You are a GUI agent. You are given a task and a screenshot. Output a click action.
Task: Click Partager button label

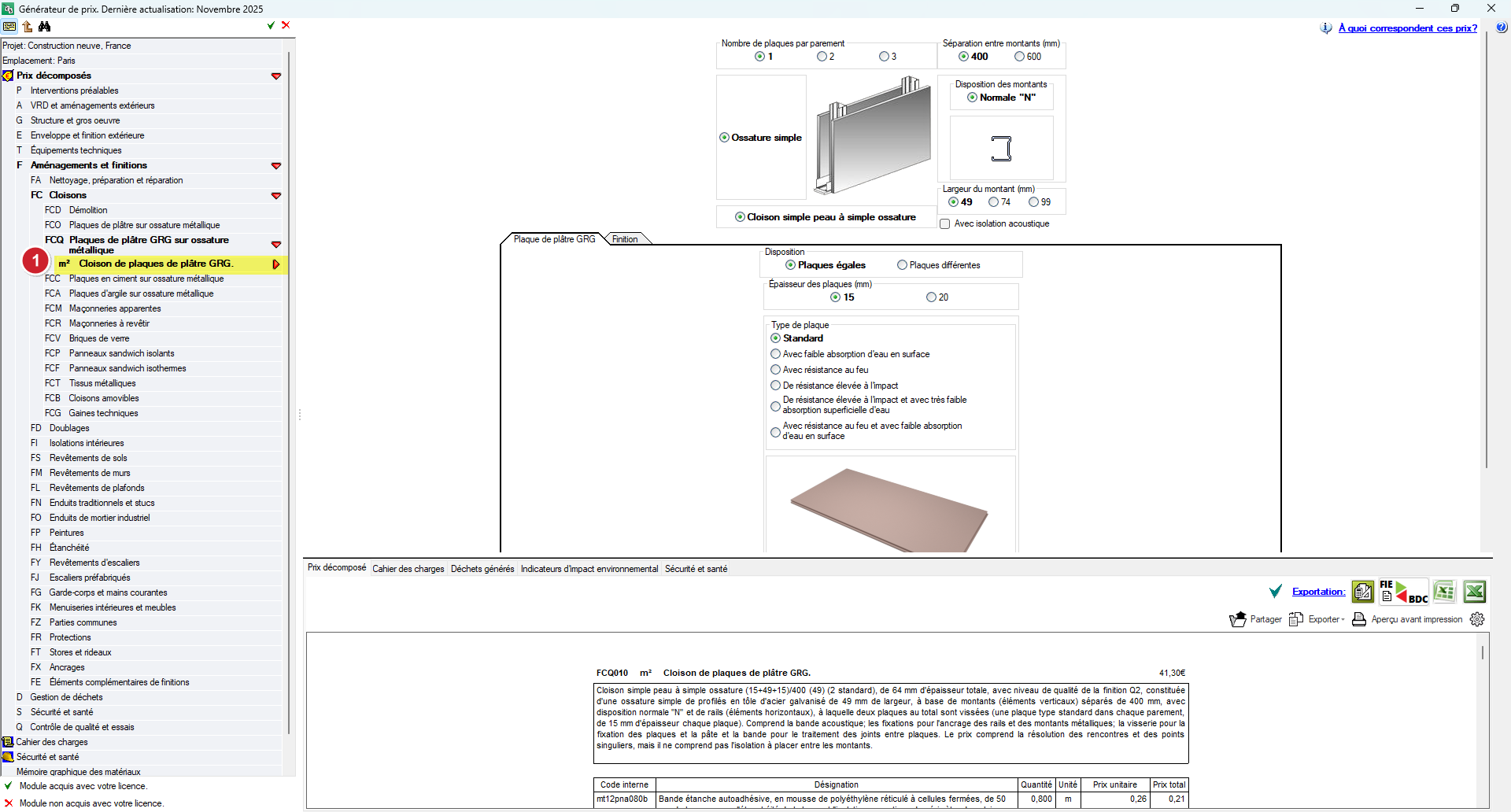1266,619
